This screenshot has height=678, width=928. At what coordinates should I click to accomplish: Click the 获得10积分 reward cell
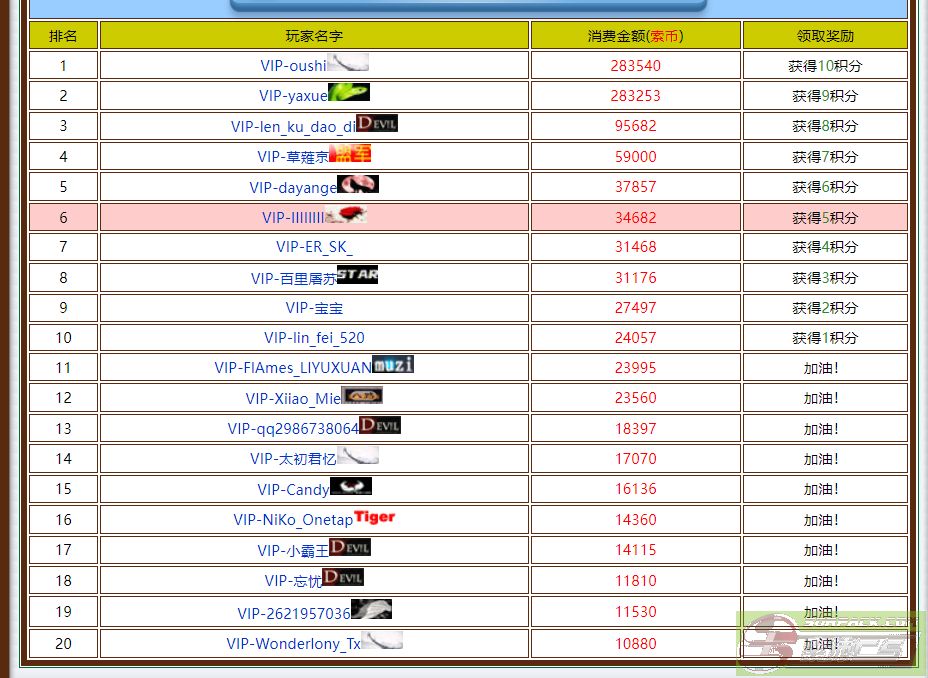point(825,66)
